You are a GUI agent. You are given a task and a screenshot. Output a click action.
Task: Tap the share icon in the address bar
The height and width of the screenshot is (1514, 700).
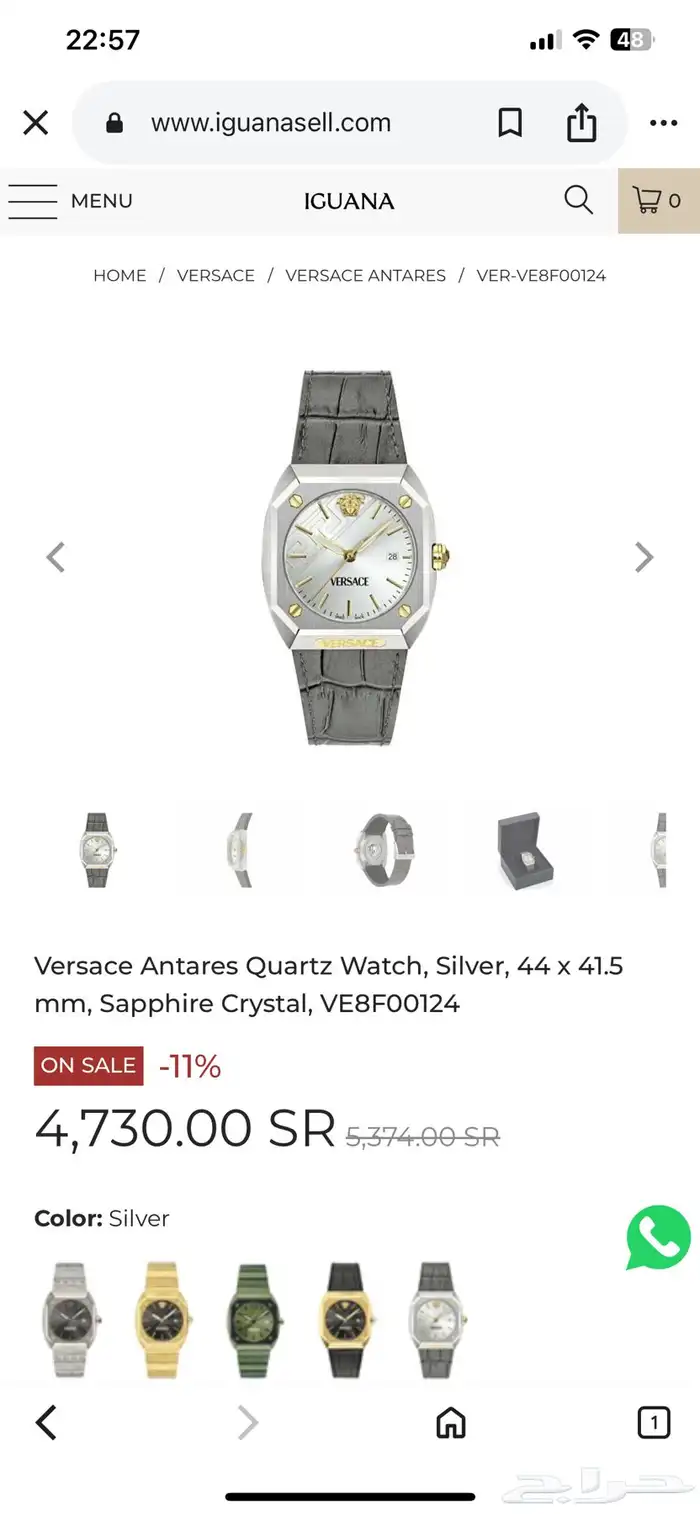click(581, 122)
